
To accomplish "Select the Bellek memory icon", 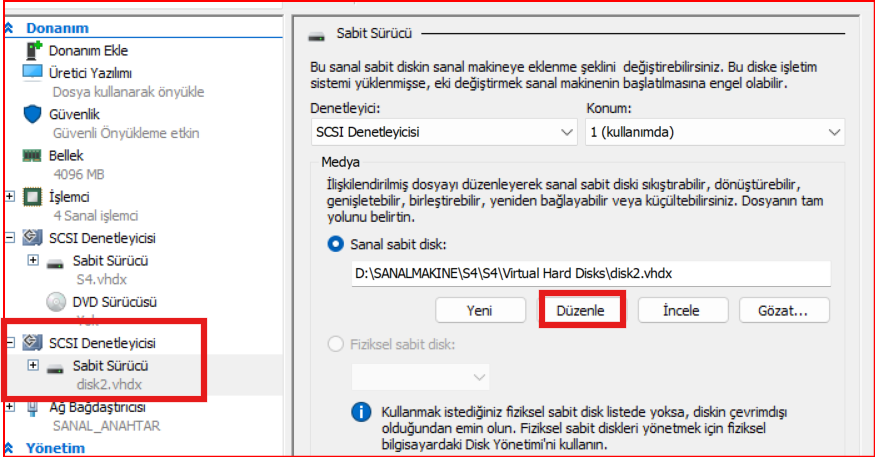I will (32, 156).
